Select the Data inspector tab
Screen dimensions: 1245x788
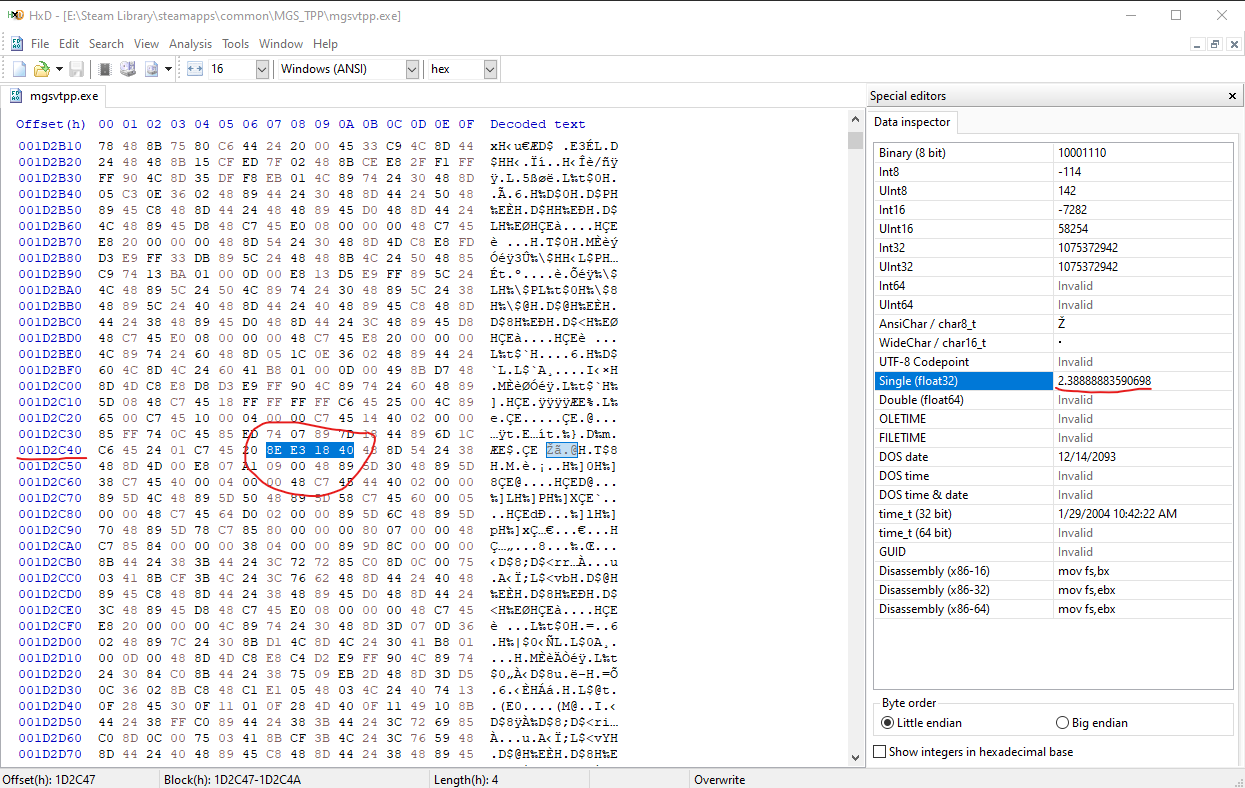[914, 122]
